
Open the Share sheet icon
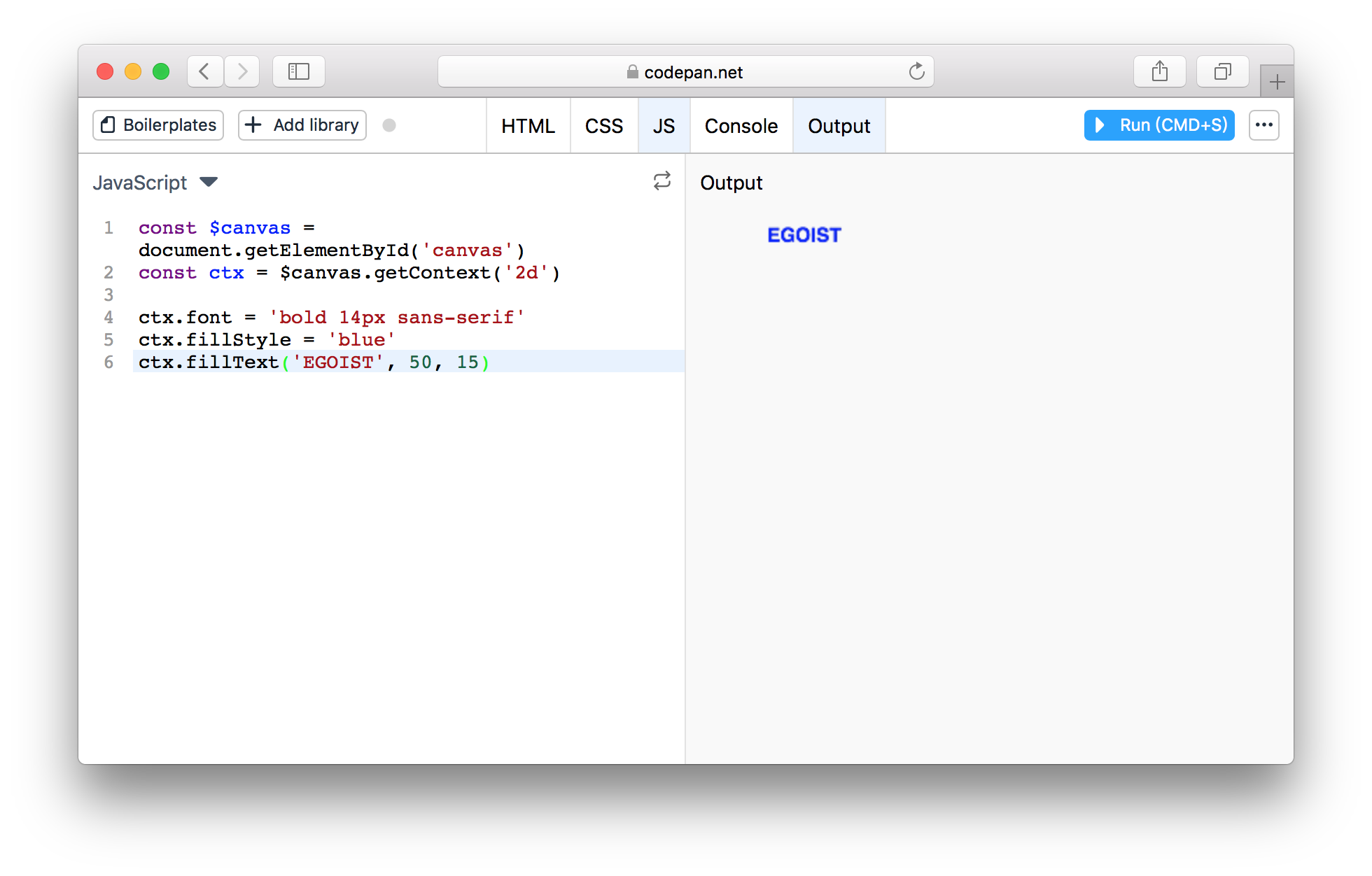point(1159,71)
